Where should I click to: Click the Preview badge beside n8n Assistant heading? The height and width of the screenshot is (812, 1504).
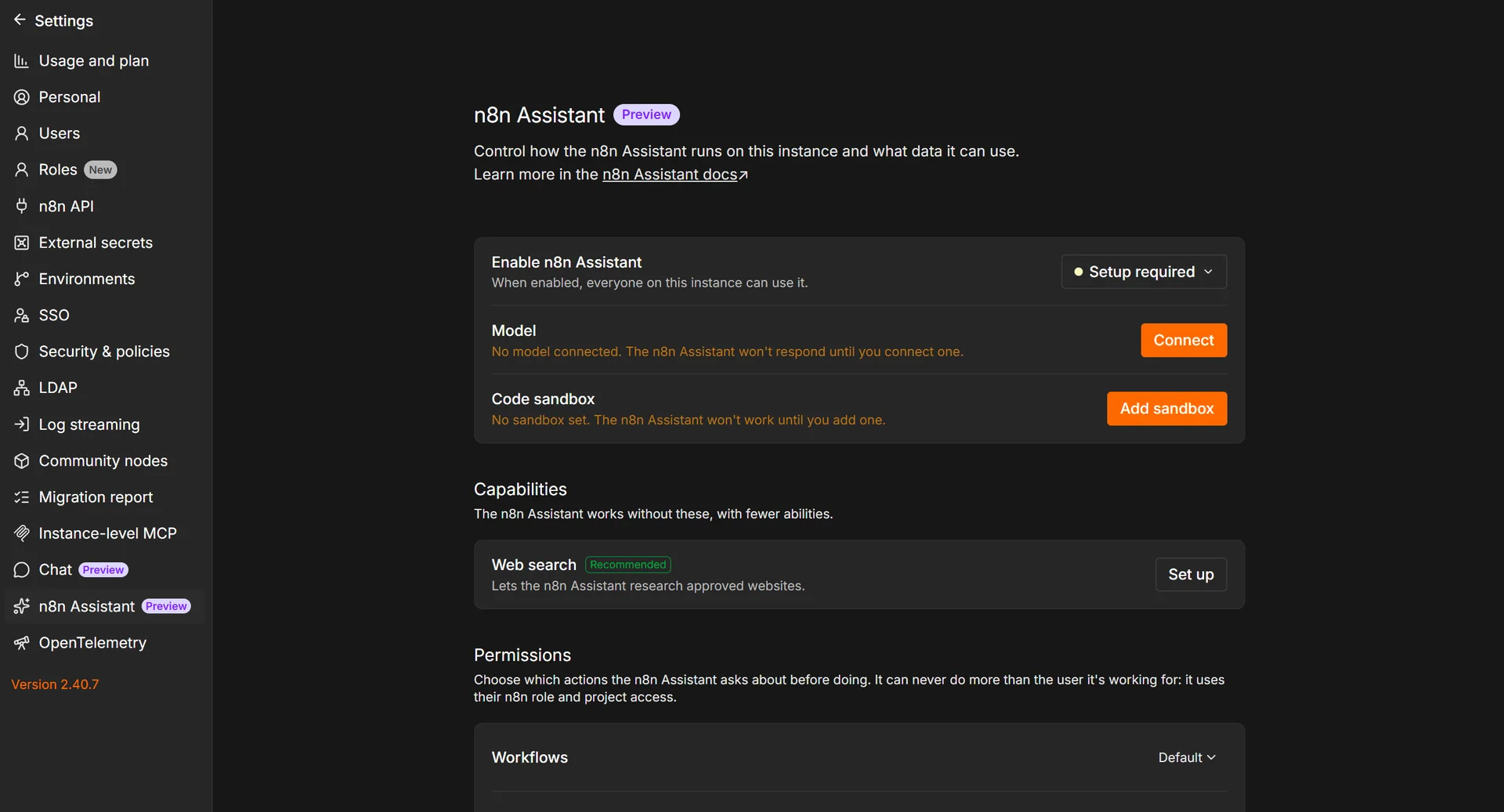point(646,114)
